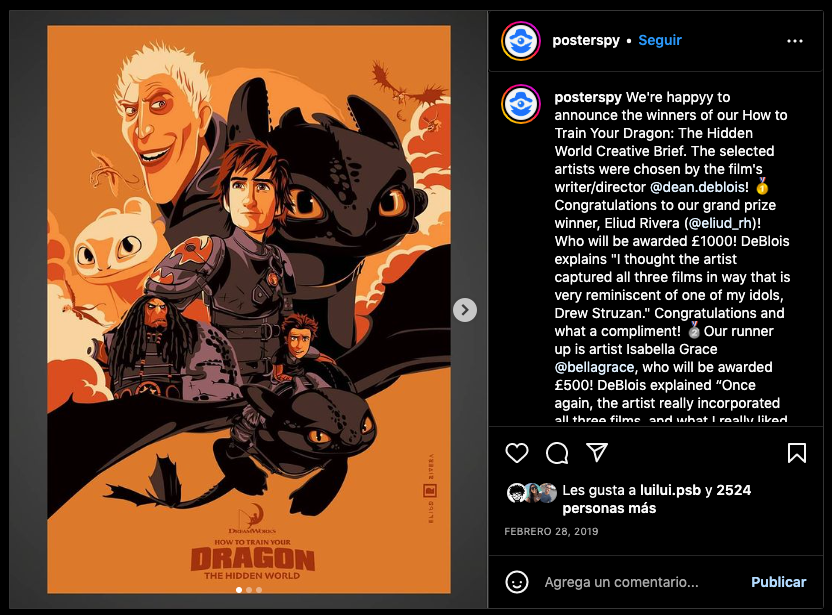Open the three-dot more options menu

click(794, 41)
